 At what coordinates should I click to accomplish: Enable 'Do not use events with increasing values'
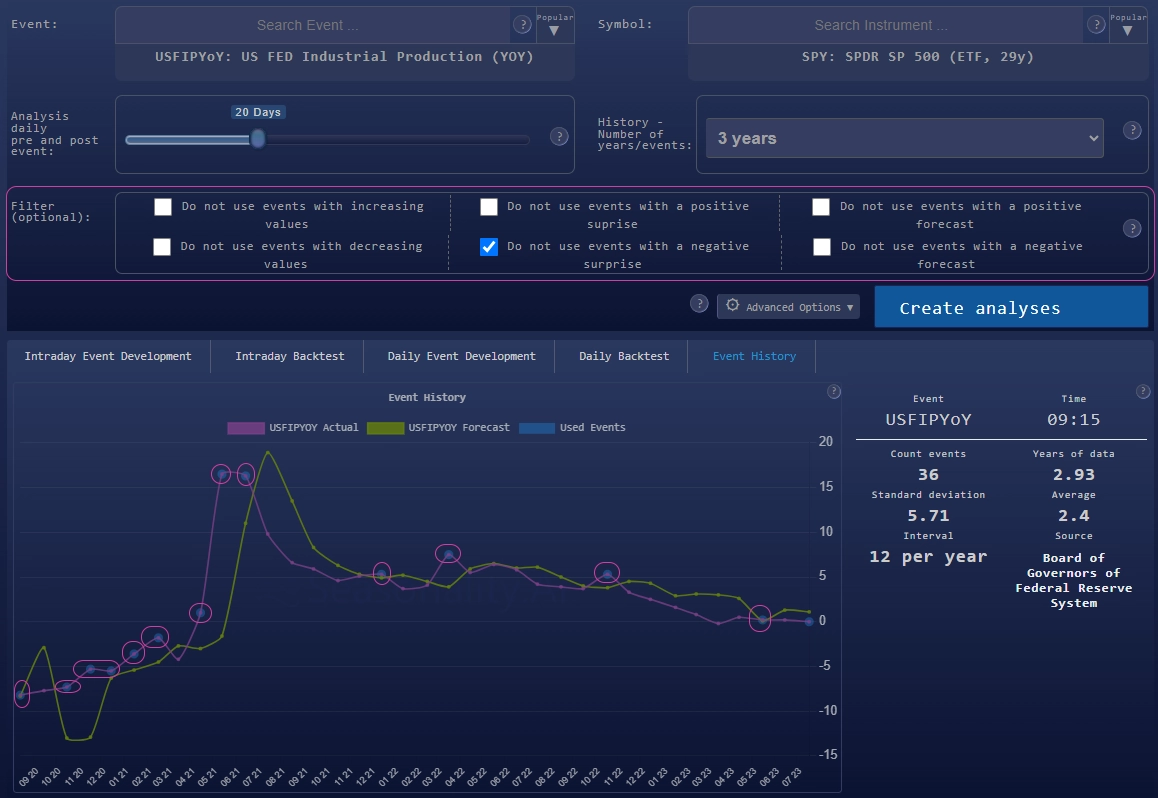pyautogui.click(x=163, y=207)
